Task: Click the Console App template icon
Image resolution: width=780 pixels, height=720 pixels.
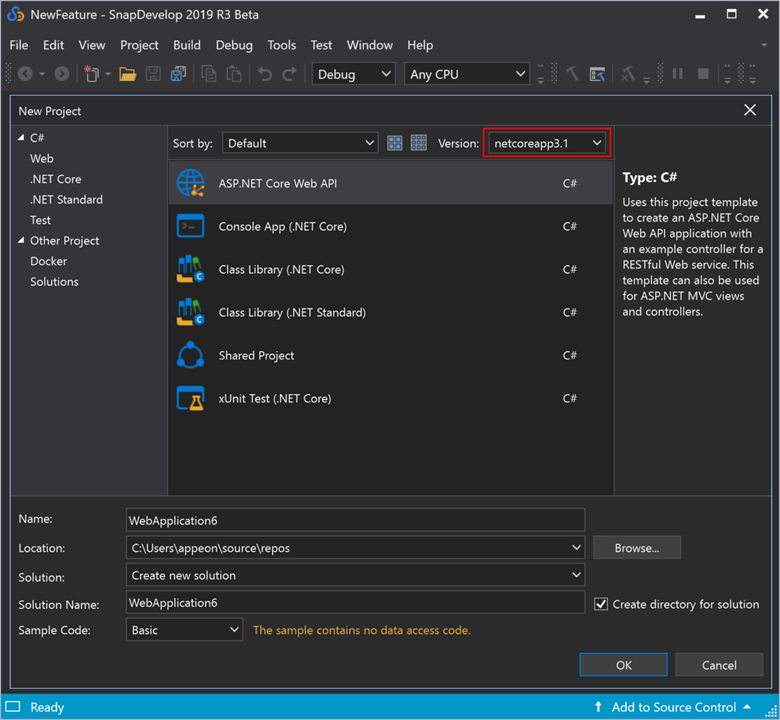Action: [191, 226]
